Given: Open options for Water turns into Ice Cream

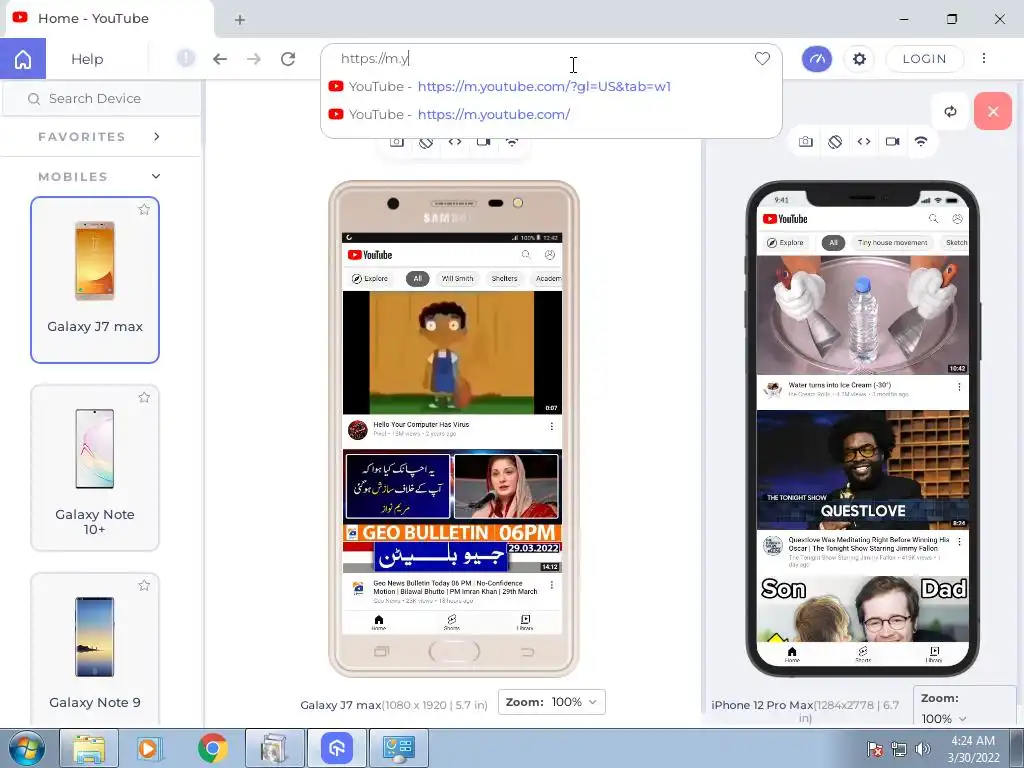Looking at the screenshot, I should pos(959,387).
